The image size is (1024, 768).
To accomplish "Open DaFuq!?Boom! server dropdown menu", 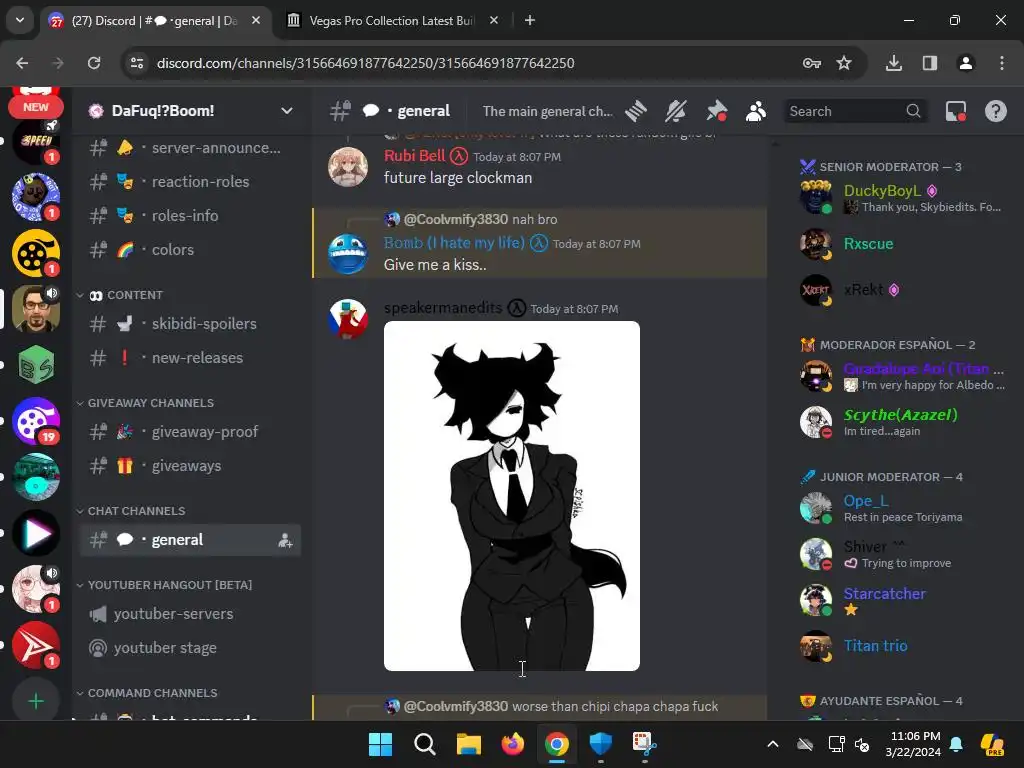I will (x=286, y=110).
